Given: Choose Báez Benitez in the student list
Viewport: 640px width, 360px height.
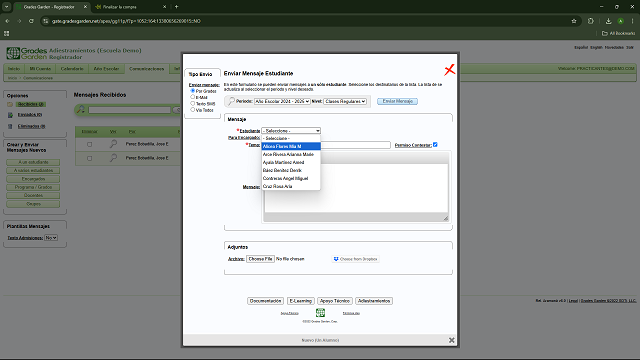Looking at the screenshot, I should pyautogui.click(x=291, y=170).
